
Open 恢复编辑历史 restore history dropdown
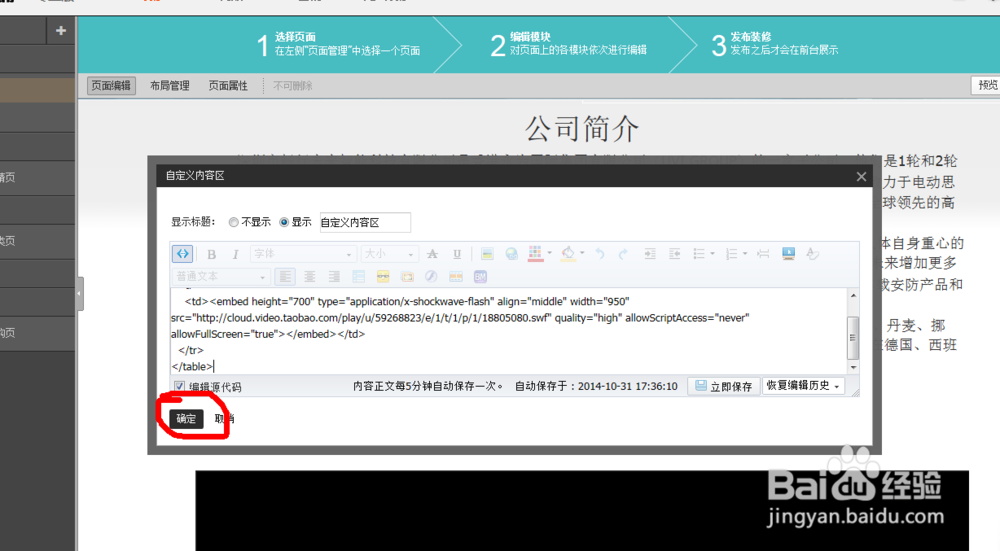803,386
